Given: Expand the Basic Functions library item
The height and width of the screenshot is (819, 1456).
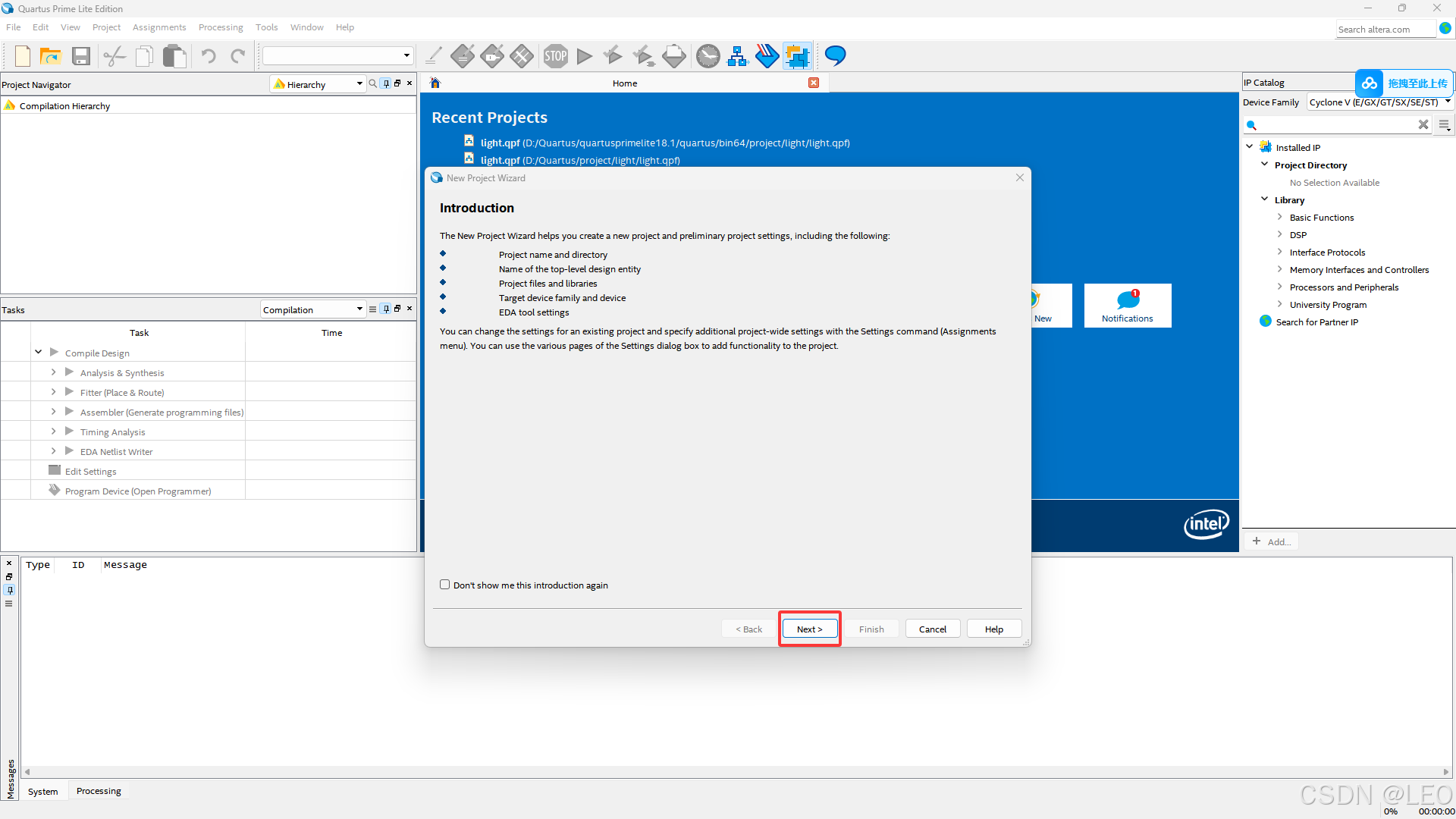Looking at the screenshot, I should [1280, 218].
